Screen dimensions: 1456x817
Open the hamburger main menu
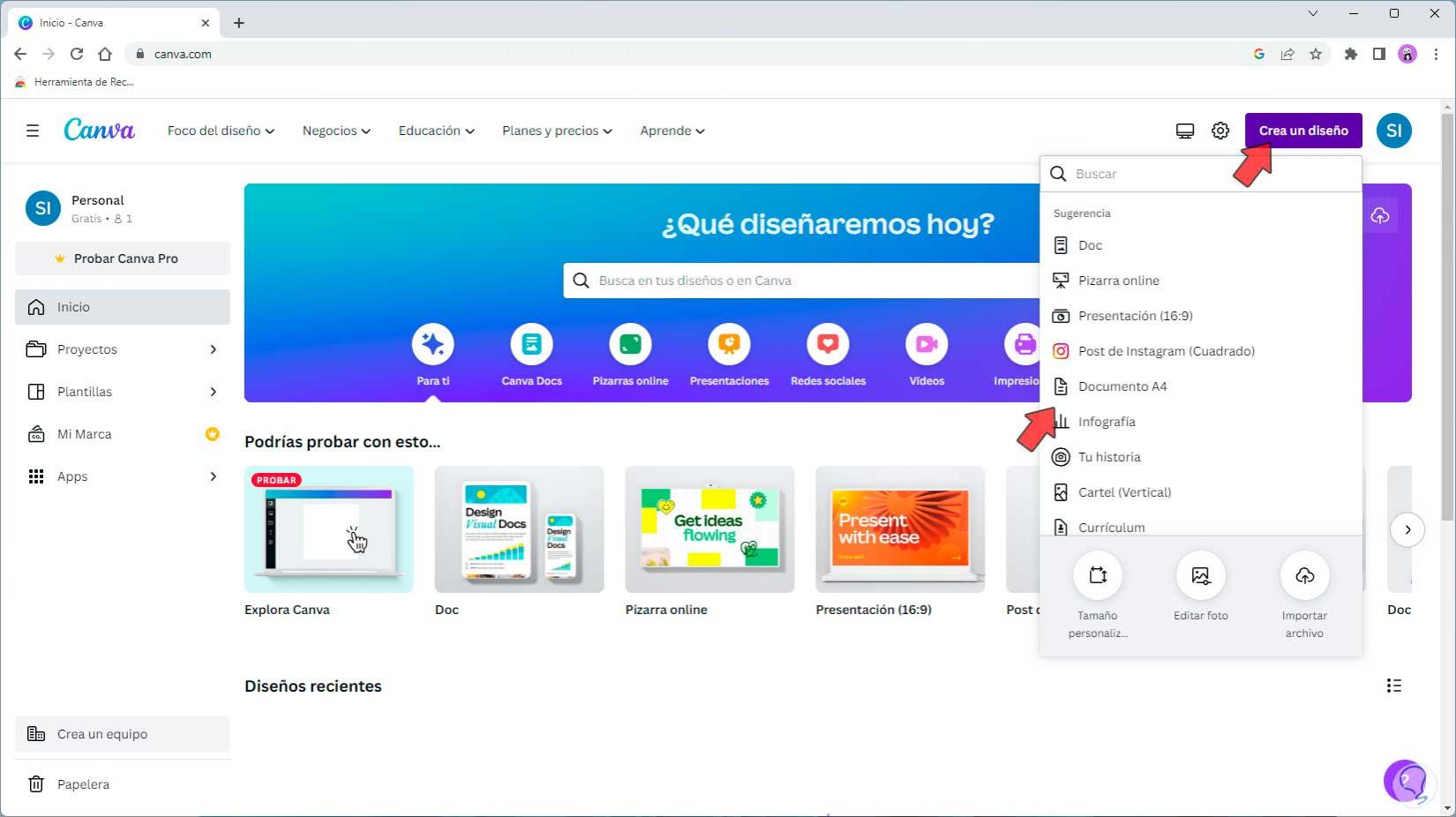point(33,131)
